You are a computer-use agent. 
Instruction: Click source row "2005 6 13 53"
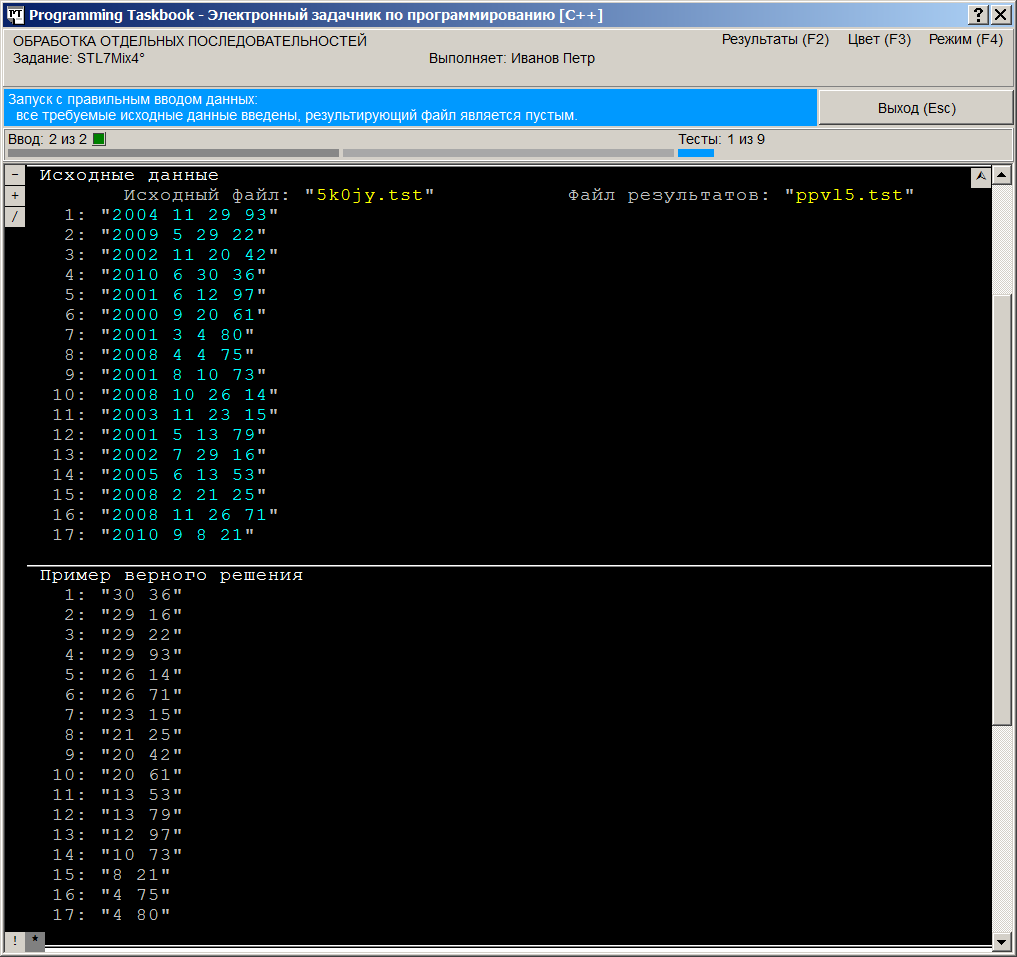click(184, 476)
